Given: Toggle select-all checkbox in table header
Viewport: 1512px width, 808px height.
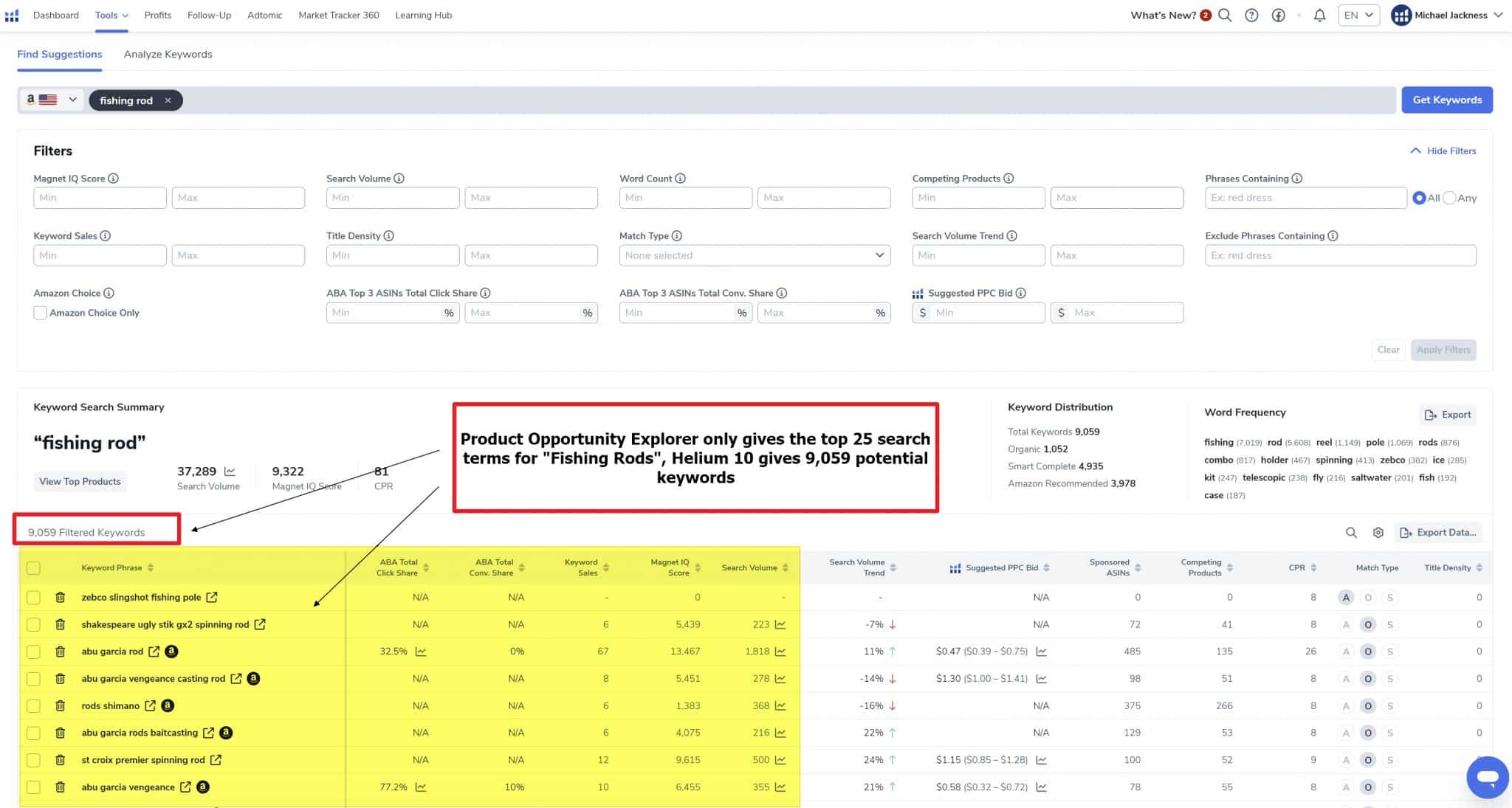Looking at the screenshot, I should tap(33, 568).
